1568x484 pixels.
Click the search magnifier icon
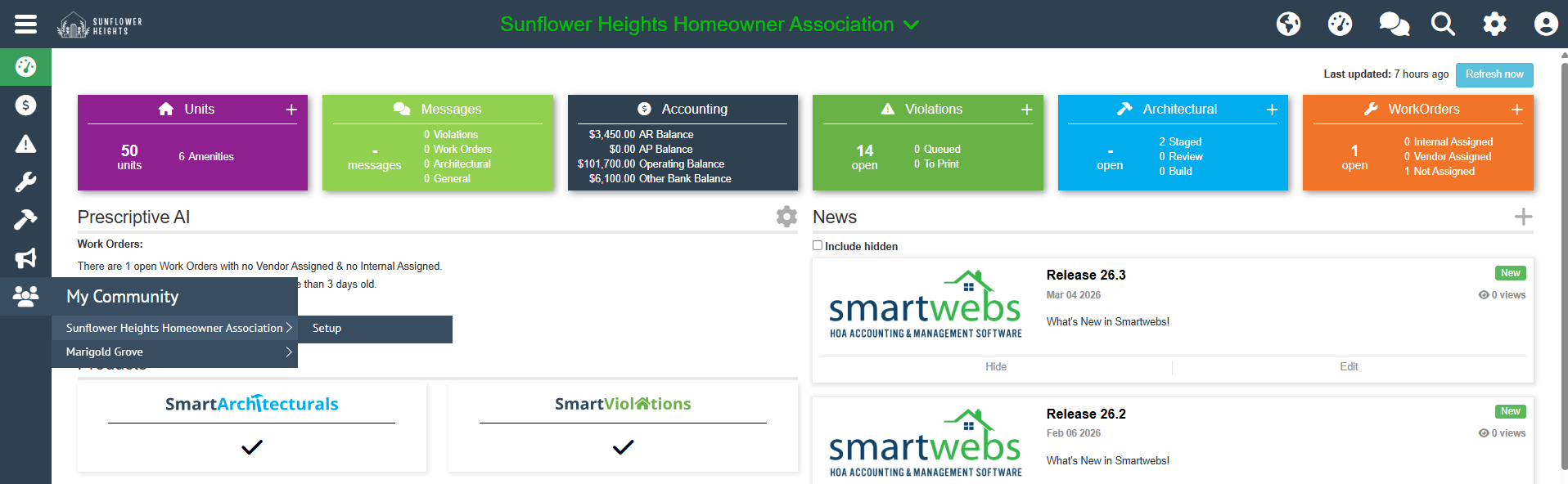pyautogui.click(x=1443, y=24)
